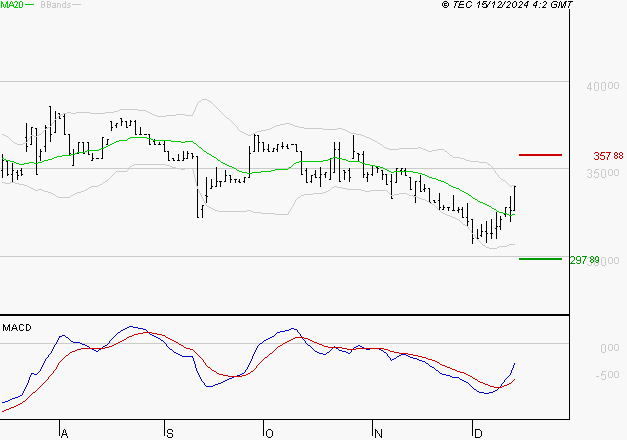Viewport: 627px width, 440px height.
Task: Click the red 357.88 price label
Action: (608, 156)
